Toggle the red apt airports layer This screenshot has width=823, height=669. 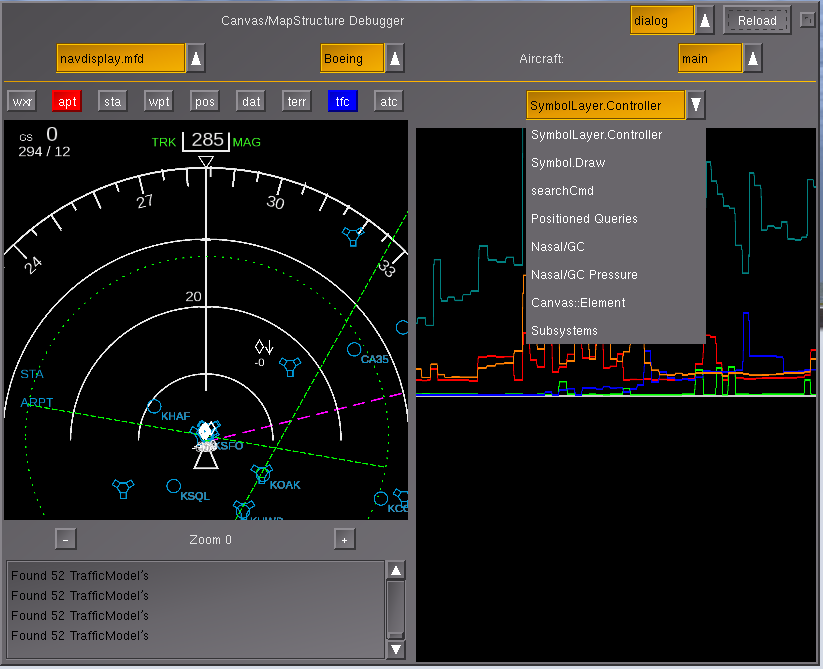[x=67, y=101]
